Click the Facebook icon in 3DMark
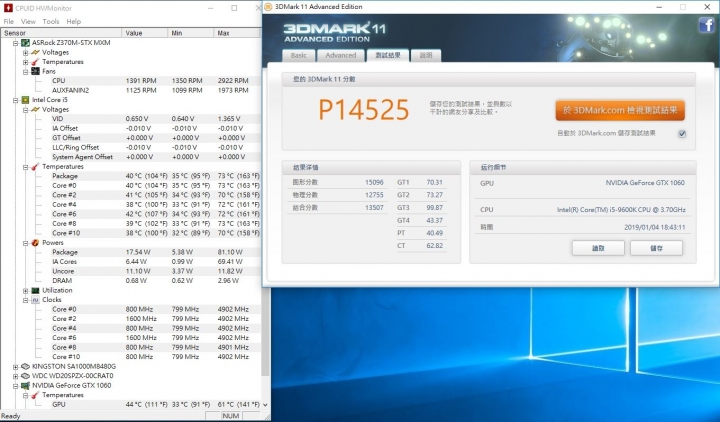 707,24
